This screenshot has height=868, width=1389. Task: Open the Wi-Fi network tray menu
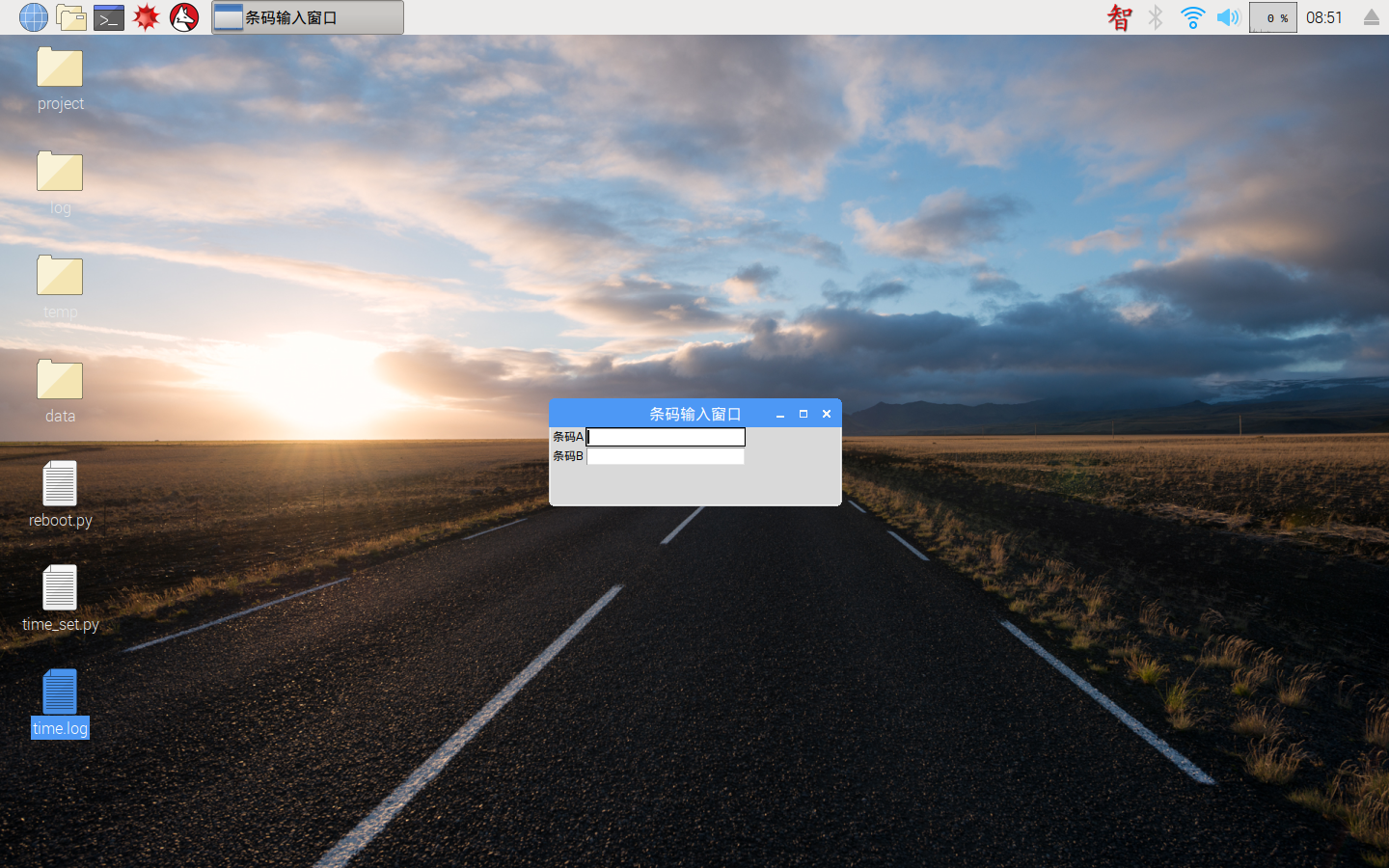coord(1192,17)
